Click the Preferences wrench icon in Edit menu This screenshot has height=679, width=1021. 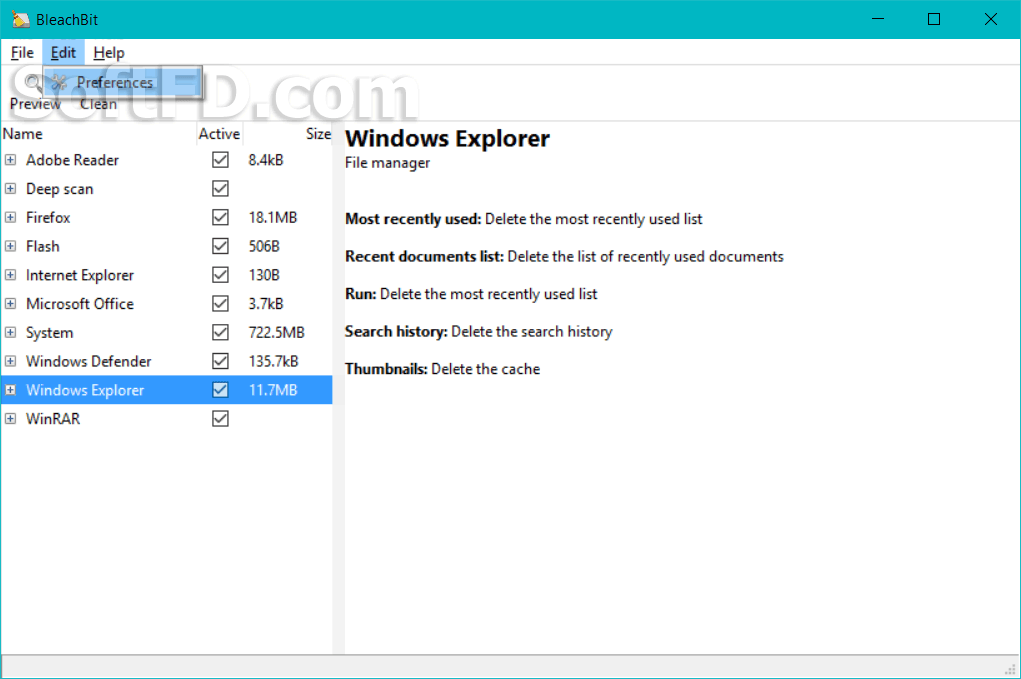tap(59, 83)
